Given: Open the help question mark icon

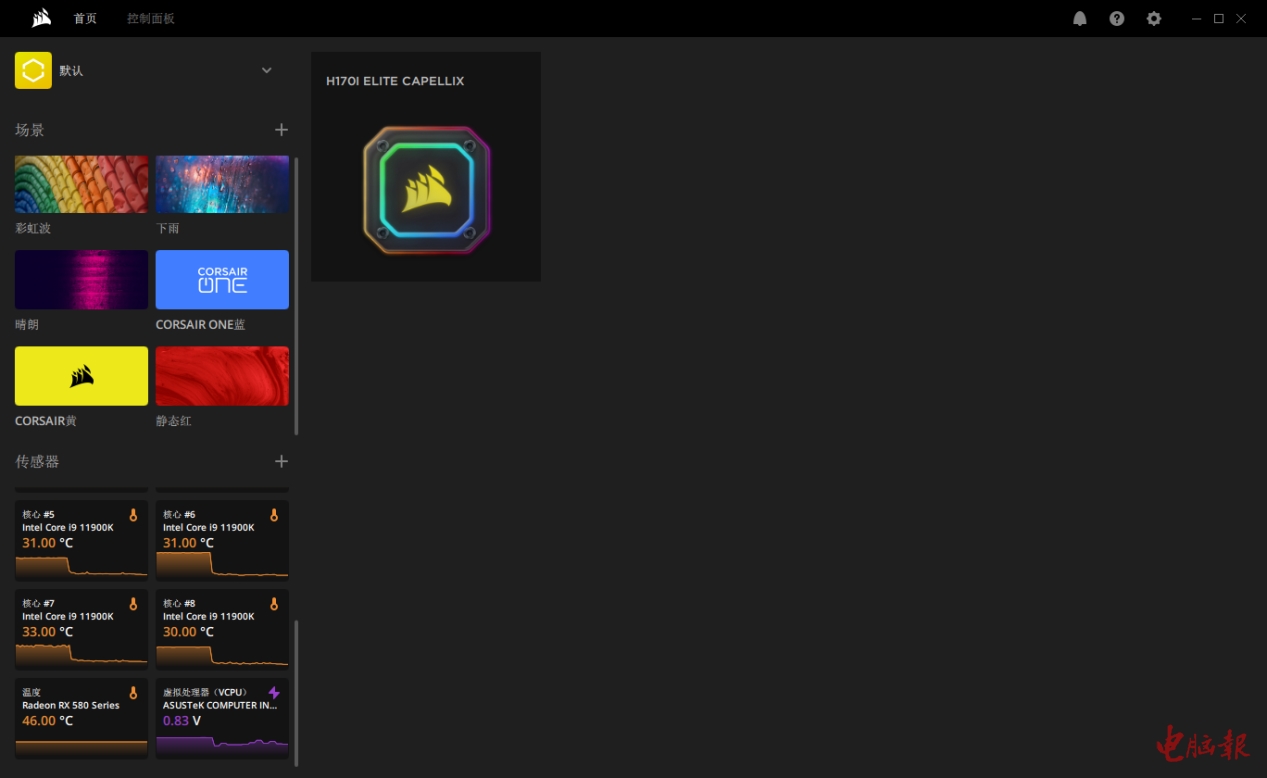Looking at the screenshot, I should pos(1117,19).
